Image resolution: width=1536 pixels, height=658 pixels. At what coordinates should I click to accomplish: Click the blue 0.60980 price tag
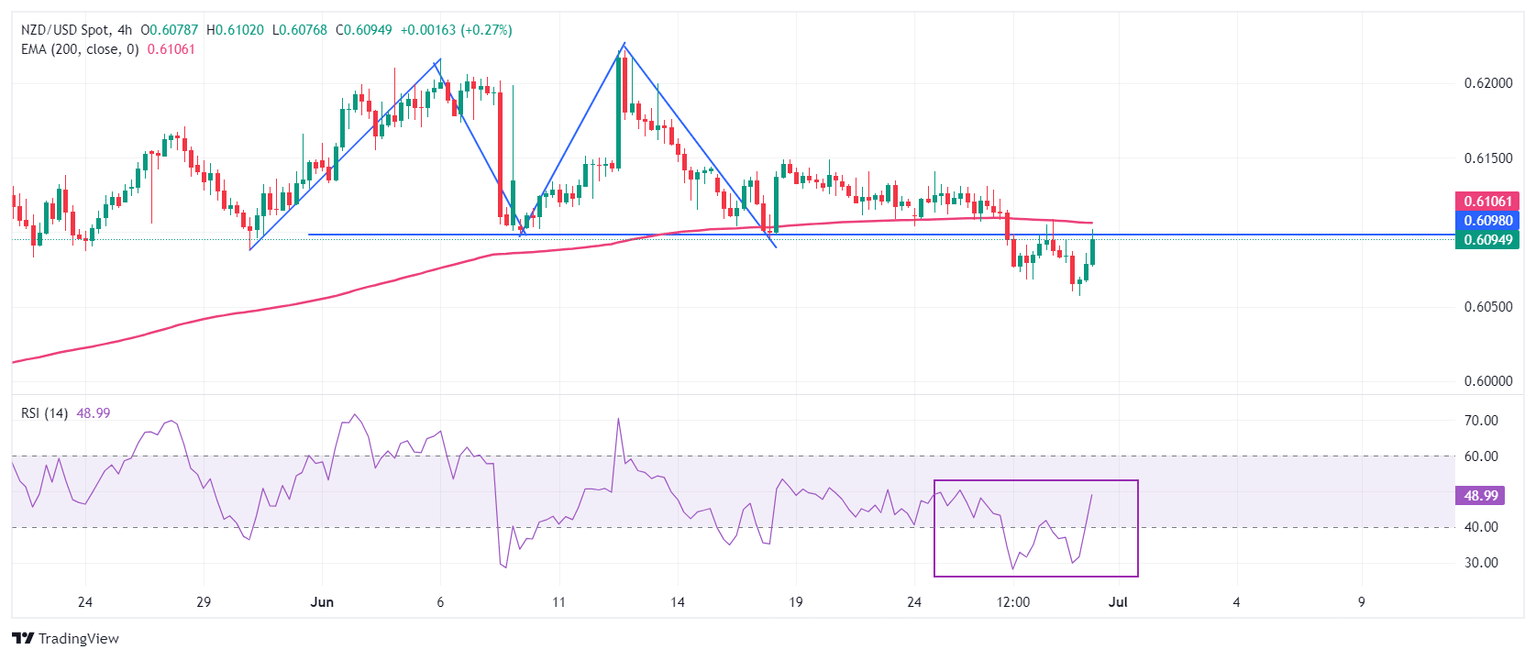(x=1486, y=220)
